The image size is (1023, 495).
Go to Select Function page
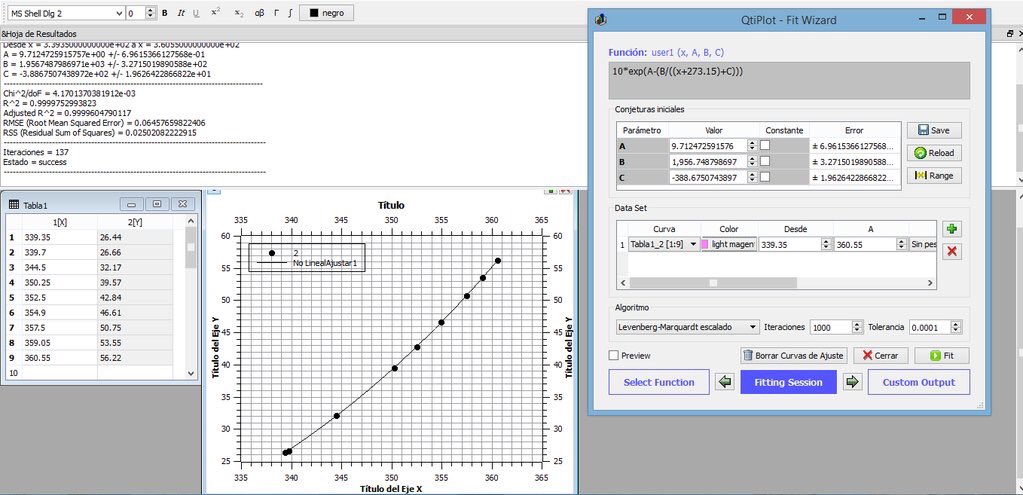point(659,382)
